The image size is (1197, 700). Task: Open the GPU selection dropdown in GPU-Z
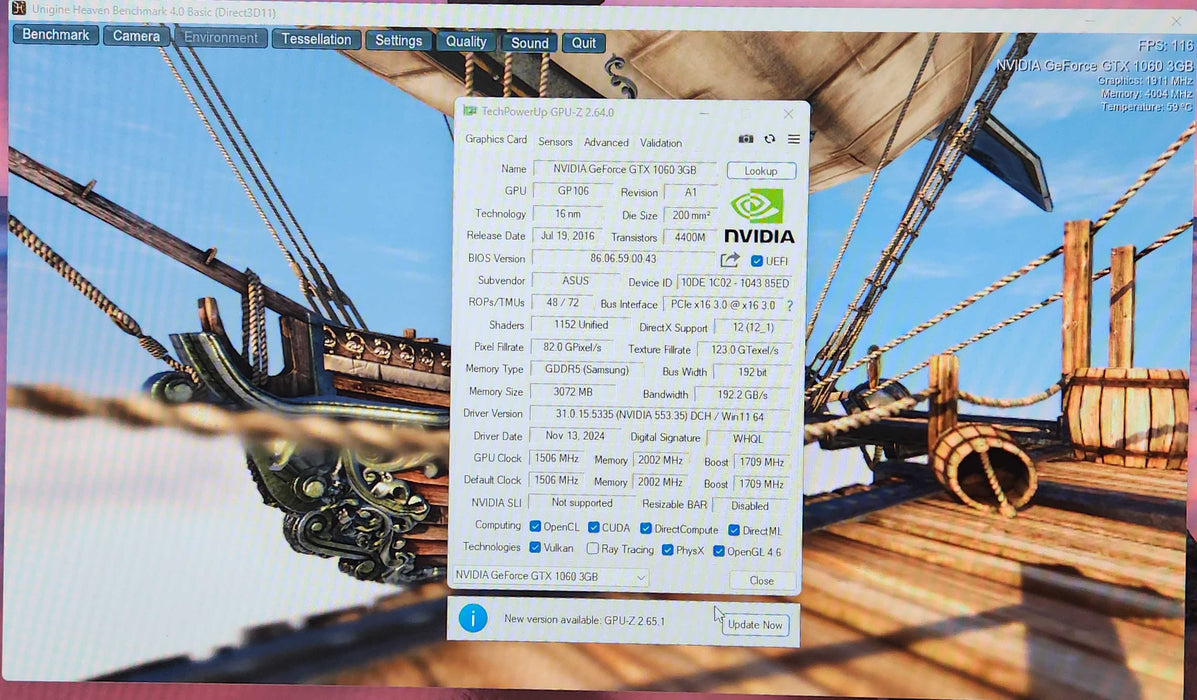pyautogui.click(x=550, y=576)
